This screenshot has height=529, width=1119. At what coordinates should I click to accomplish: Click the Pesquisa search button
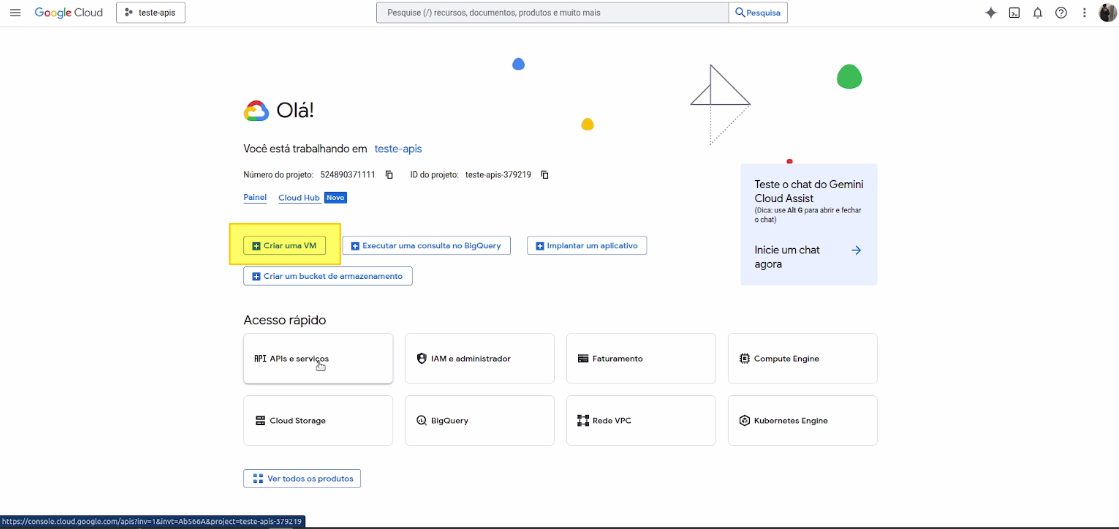tap(758, 13)
